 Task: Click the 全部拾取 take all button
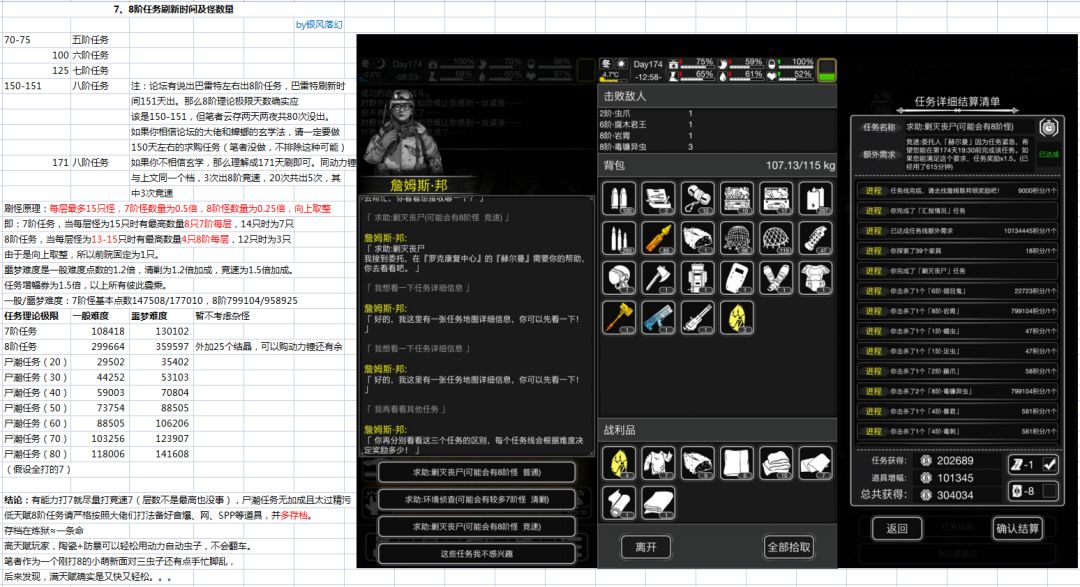[789, 547]
